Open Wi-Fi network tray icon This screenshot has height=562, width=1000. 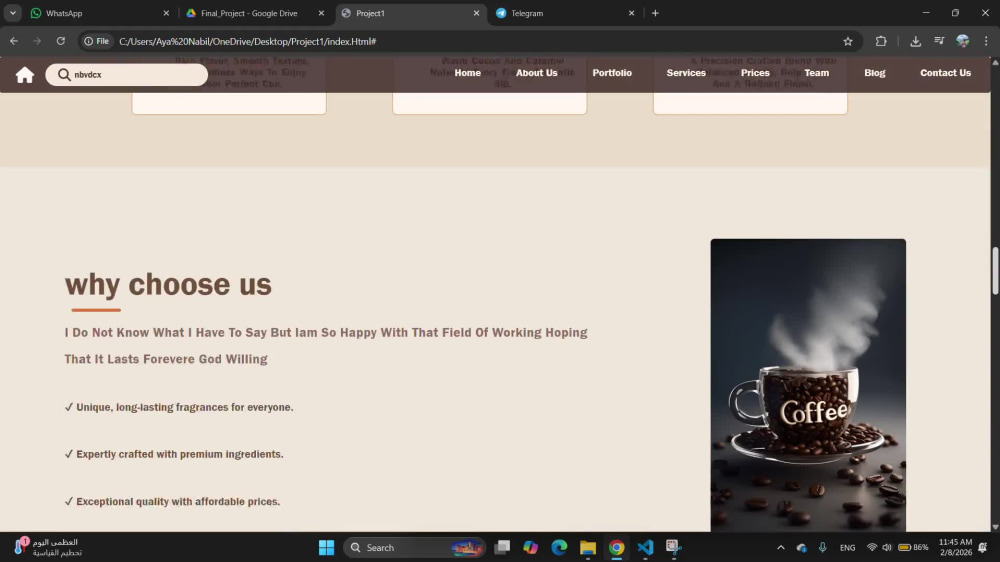click(x=872, y=547)
